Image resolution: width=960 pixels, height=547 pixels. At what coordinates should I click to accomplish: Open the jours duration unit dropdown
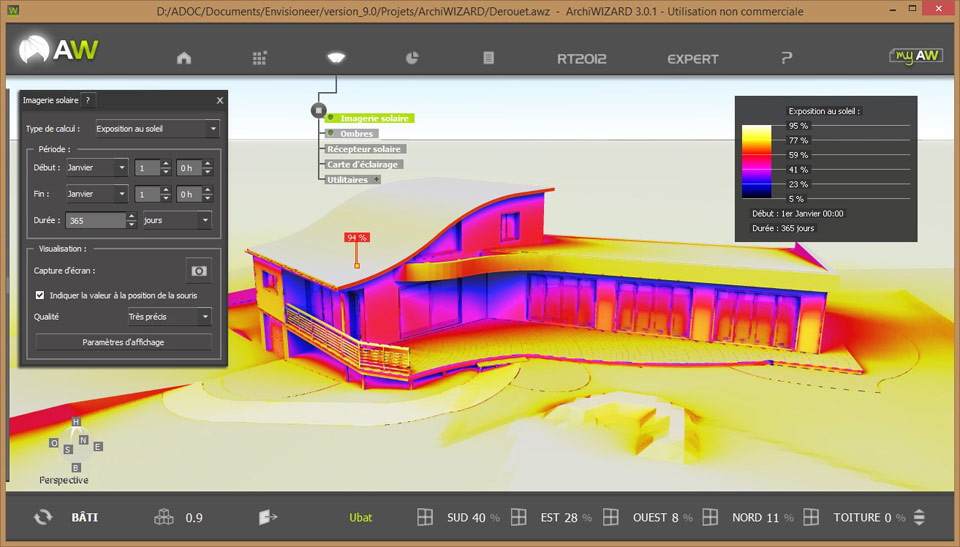click(x=176, y=220)
